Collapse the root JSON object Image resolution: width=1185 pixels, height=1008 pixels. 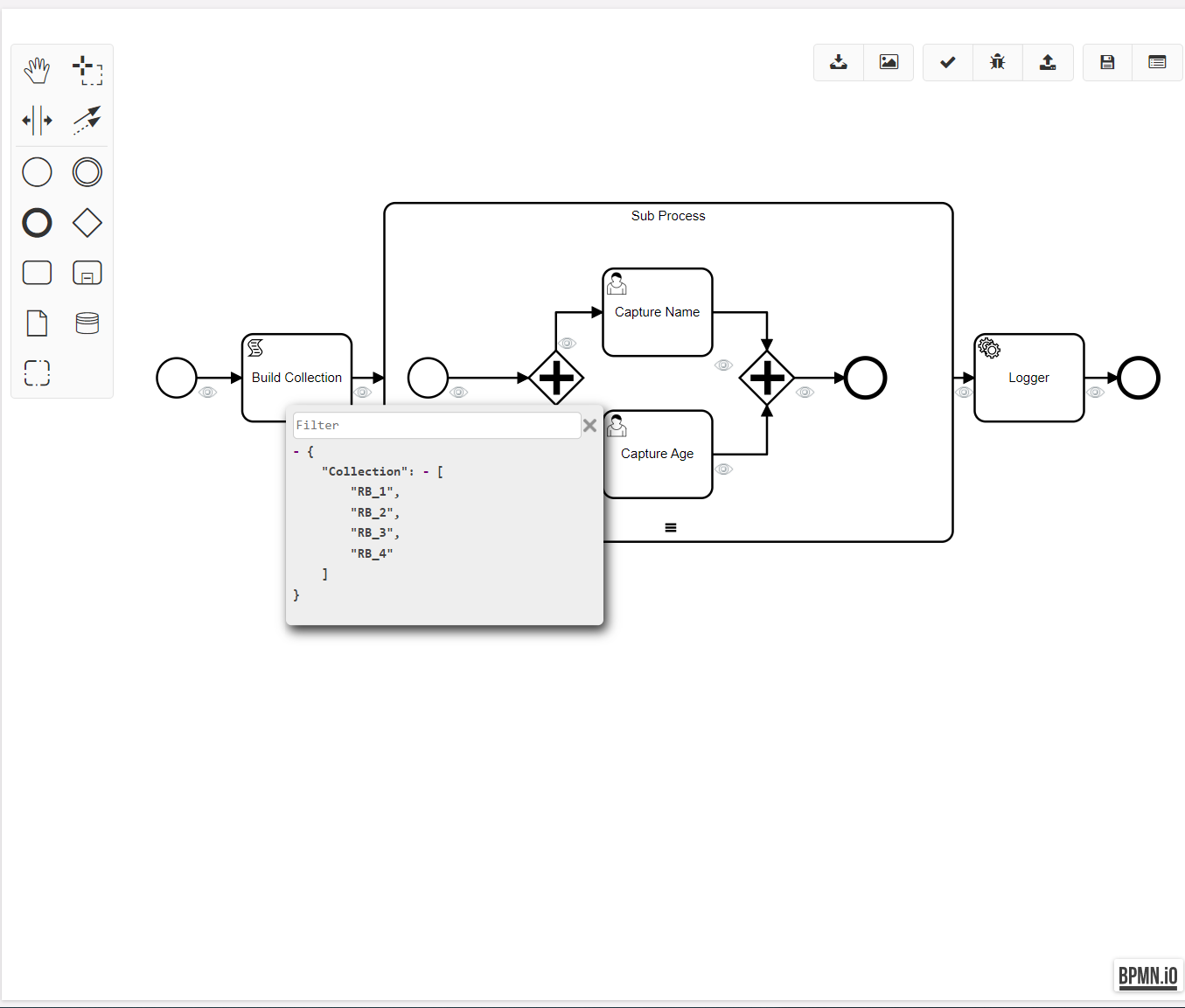296,452
